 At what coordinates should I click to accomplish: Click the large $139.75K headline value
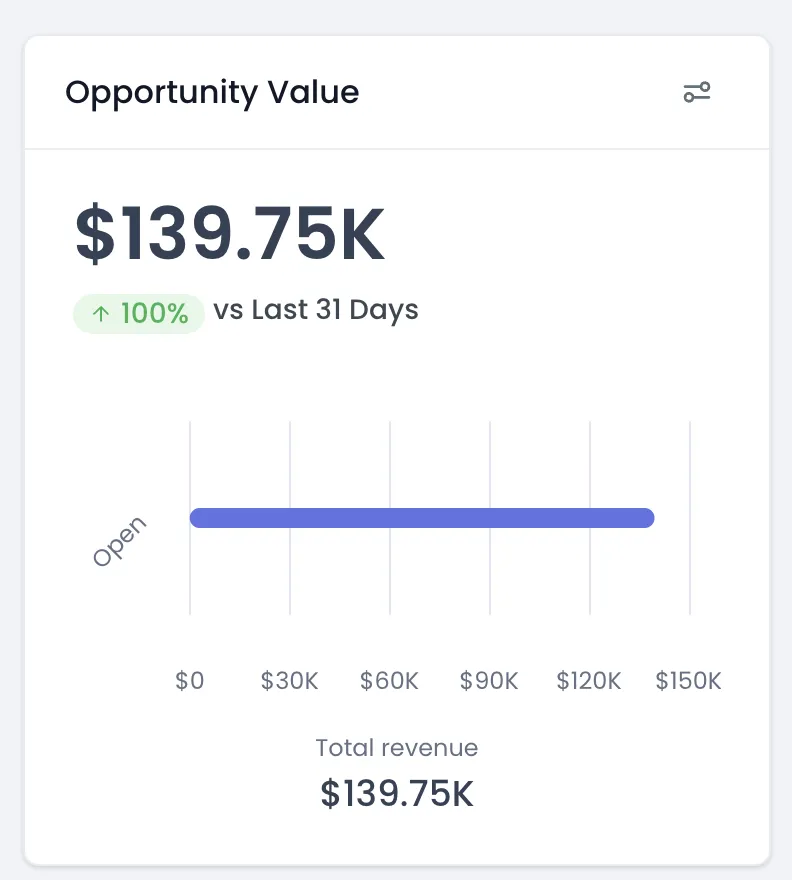(230, 235)
